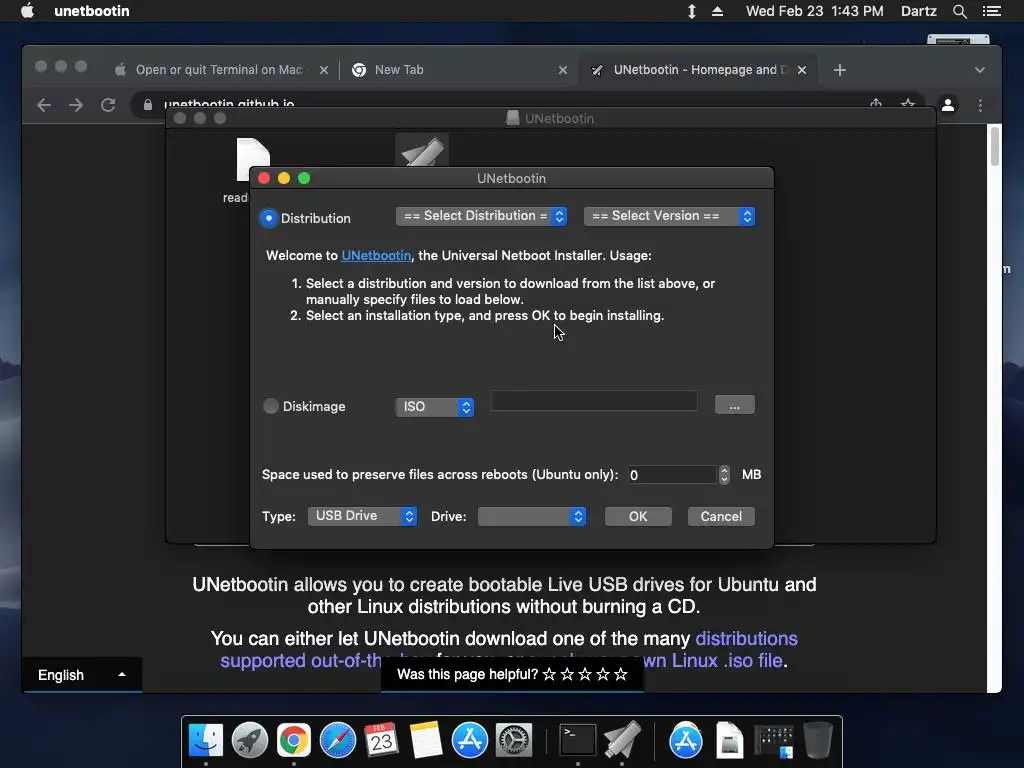
Task: Open the Trash in the Dock
Action: (x=818, y=740)
